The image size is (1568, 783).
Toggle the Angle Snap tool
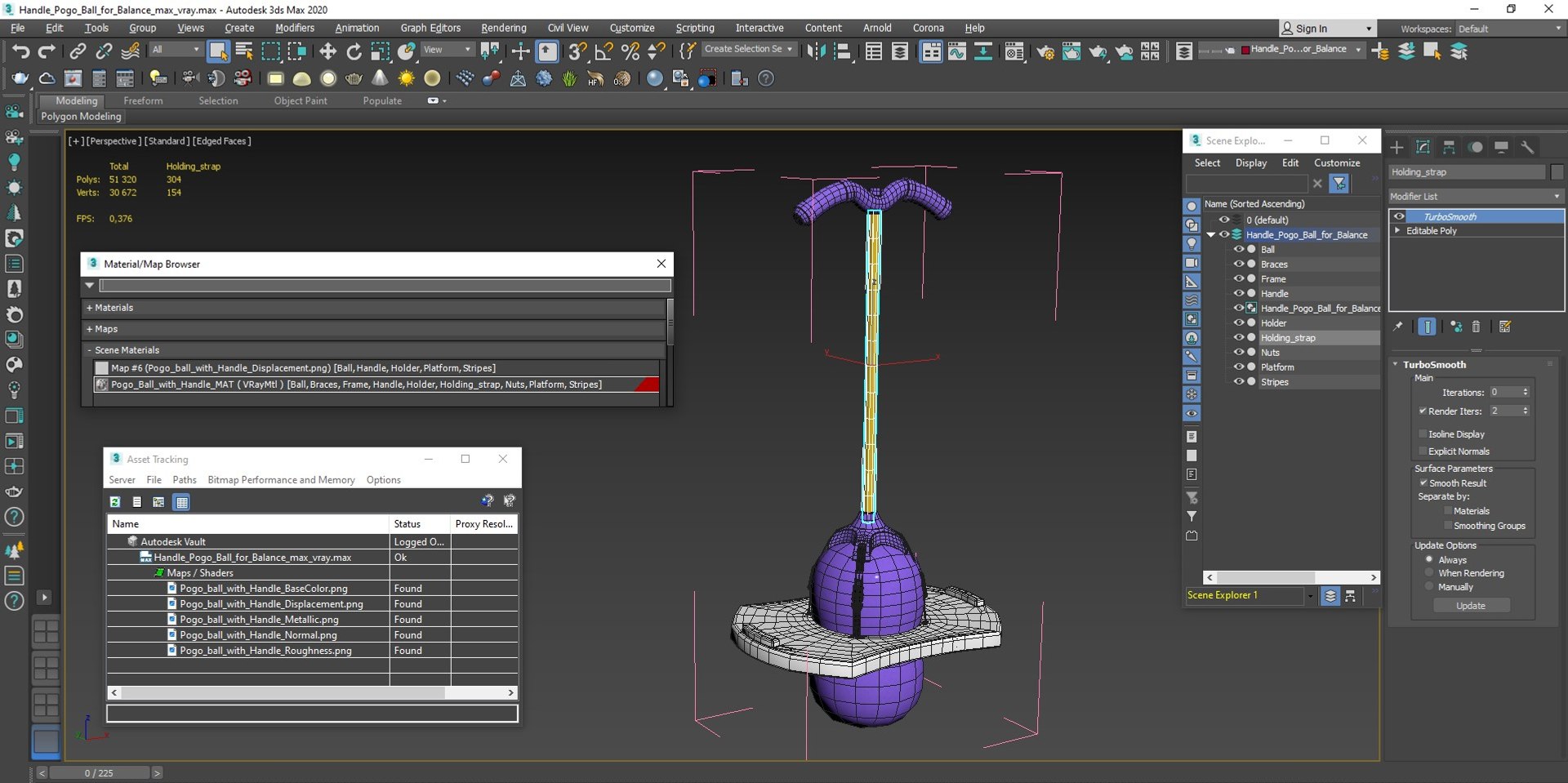[604, 51]
